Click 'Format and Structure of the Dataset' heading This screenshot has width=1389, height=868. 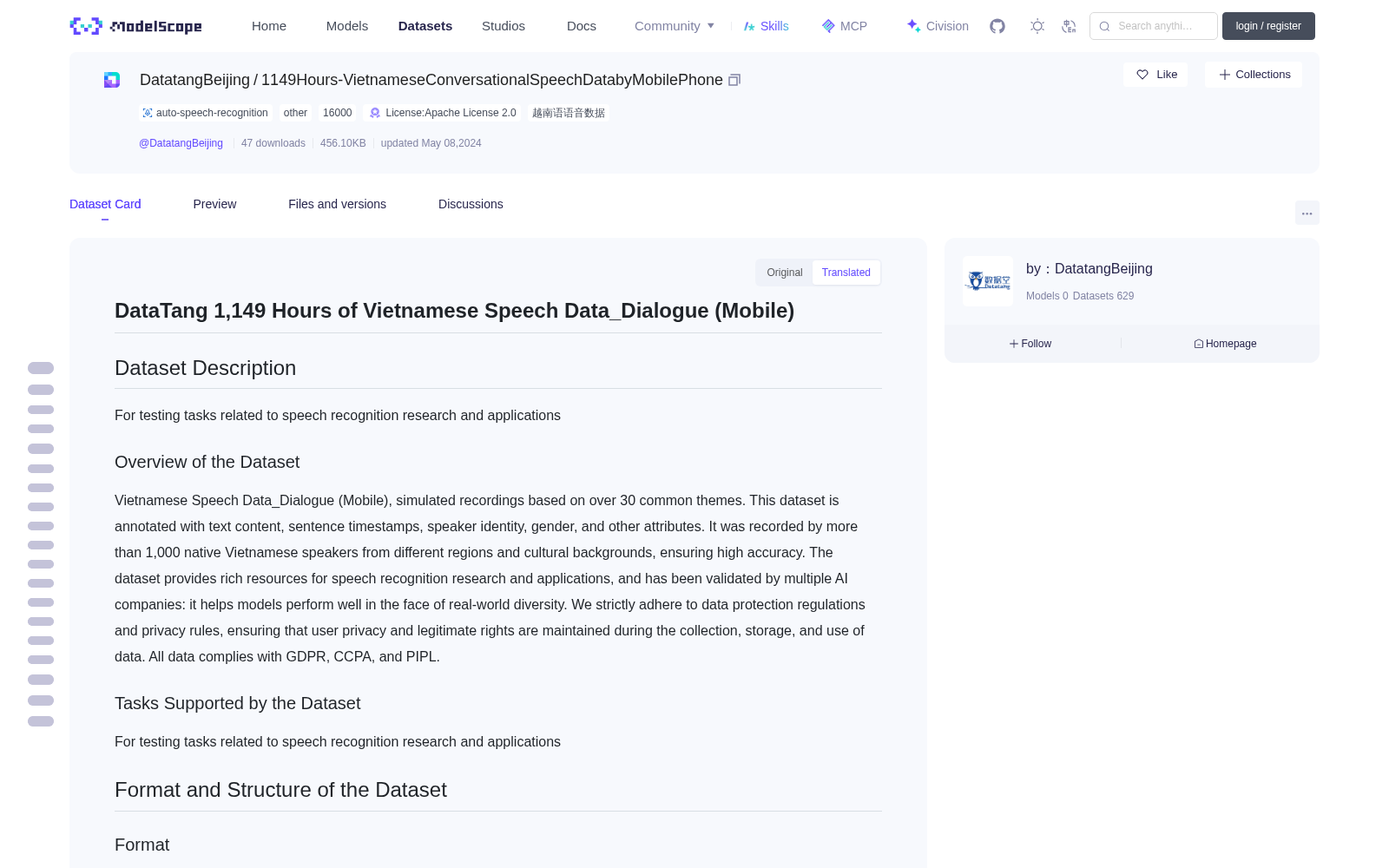coord(280,790)
